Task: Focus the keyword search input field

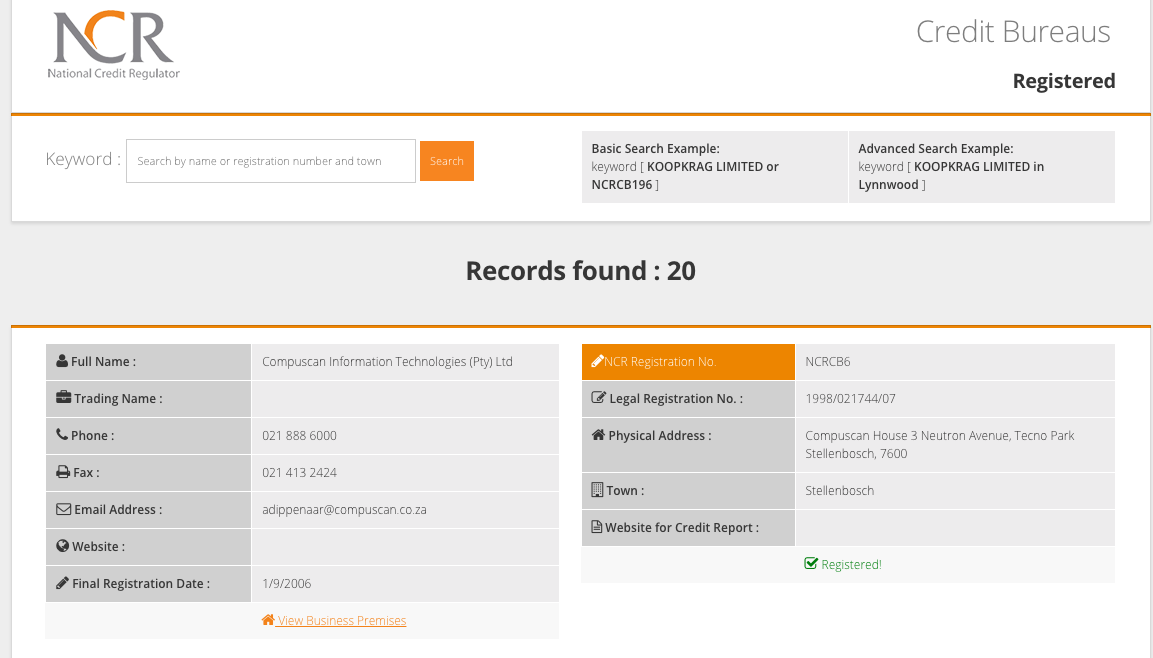Action: pos(271,161)
